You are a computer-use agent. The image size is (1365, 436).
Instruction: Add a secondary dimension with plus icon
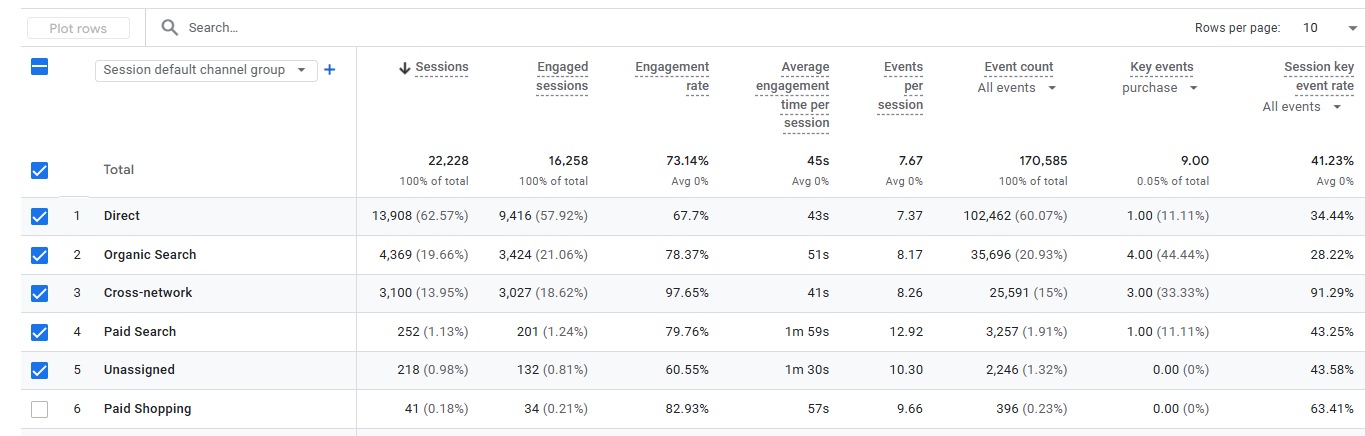[x=329, y=70]
